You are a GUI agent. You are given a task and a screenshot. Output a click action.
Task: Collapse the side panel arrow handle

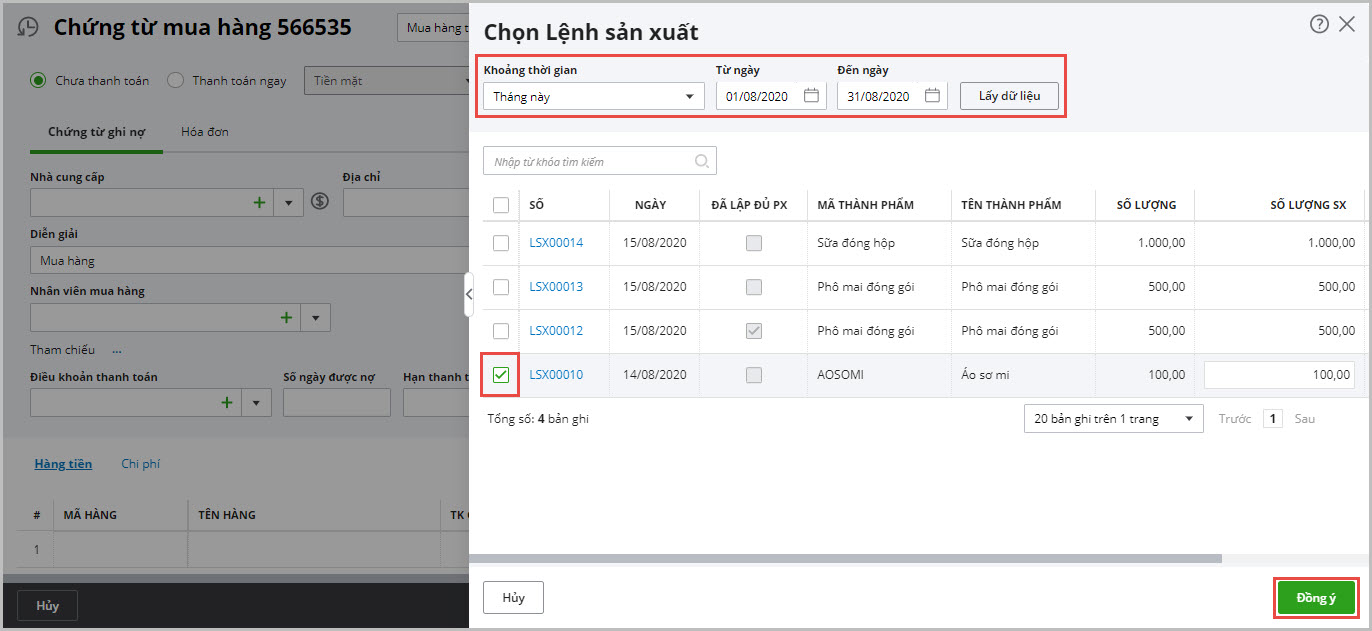click(468, 293)
